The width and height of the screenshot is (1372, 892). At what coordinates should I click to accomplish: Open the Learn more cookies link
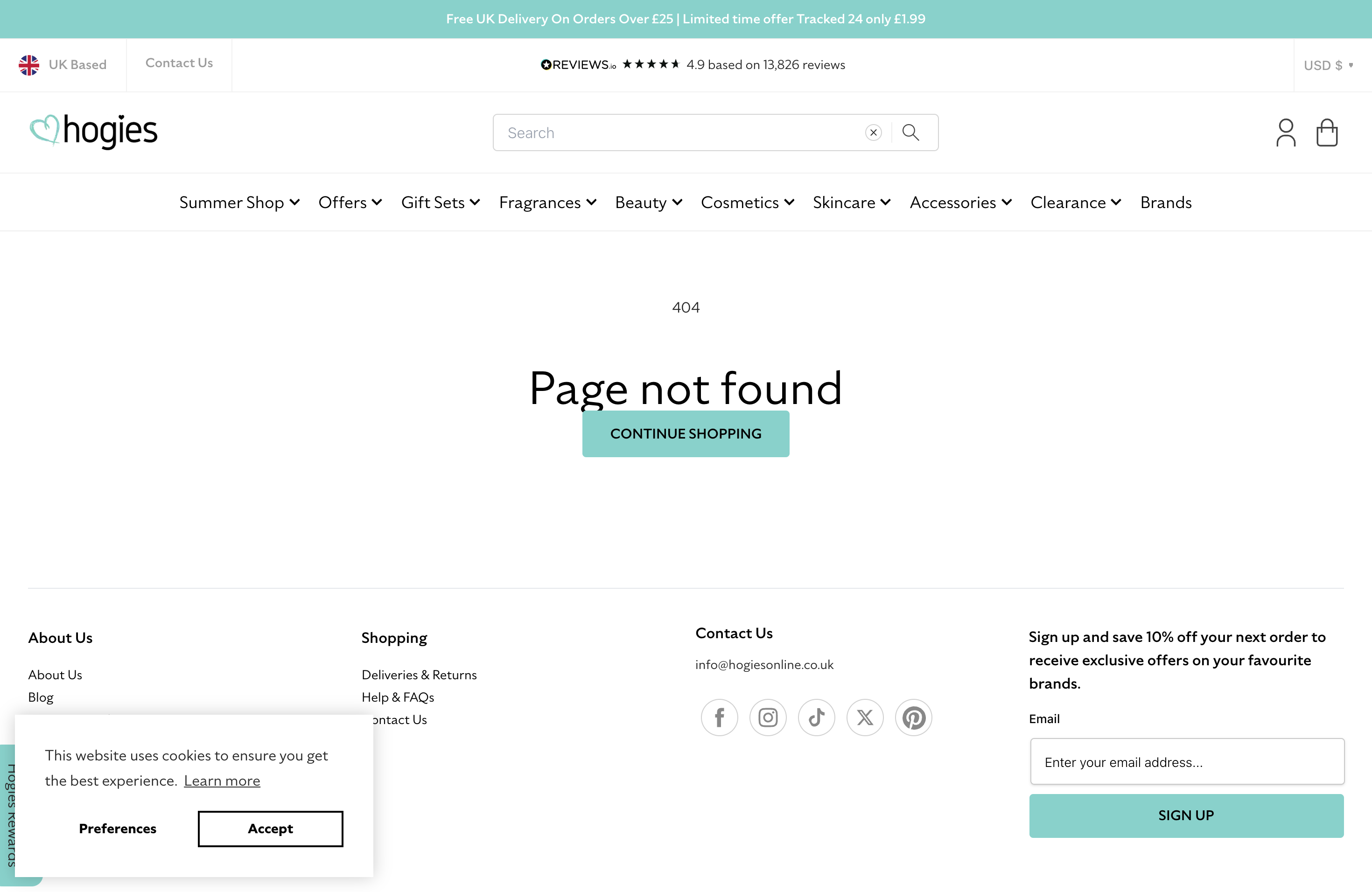(x=222, y=780)
